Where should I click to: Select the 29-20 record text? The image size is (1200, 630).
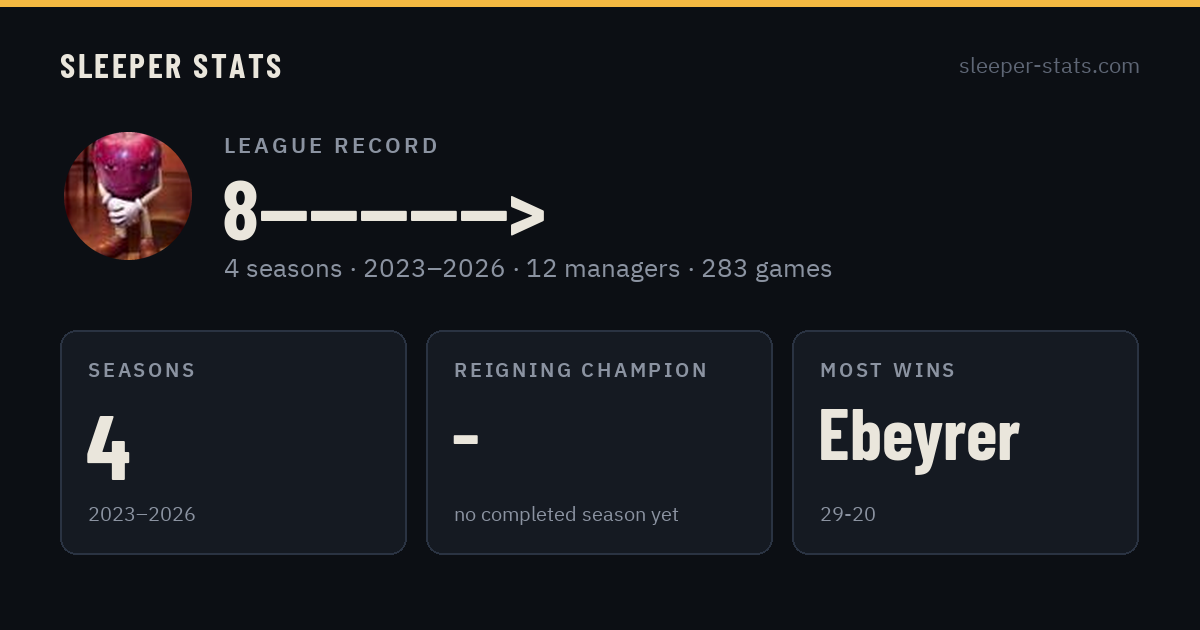pos(848,514)
